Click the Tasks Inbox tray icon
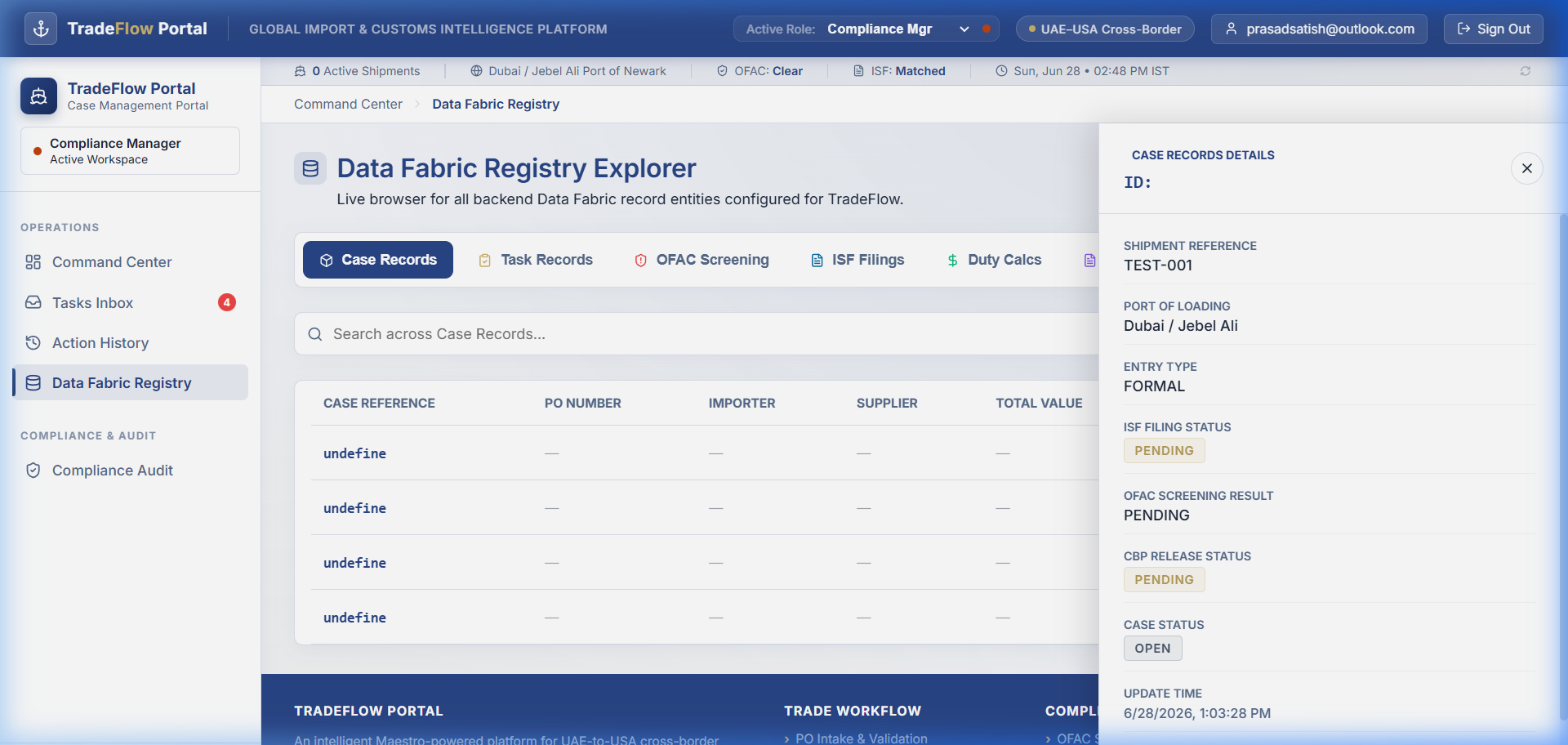This screenshot has width=1568, height=745. click(x=33, y=302)
